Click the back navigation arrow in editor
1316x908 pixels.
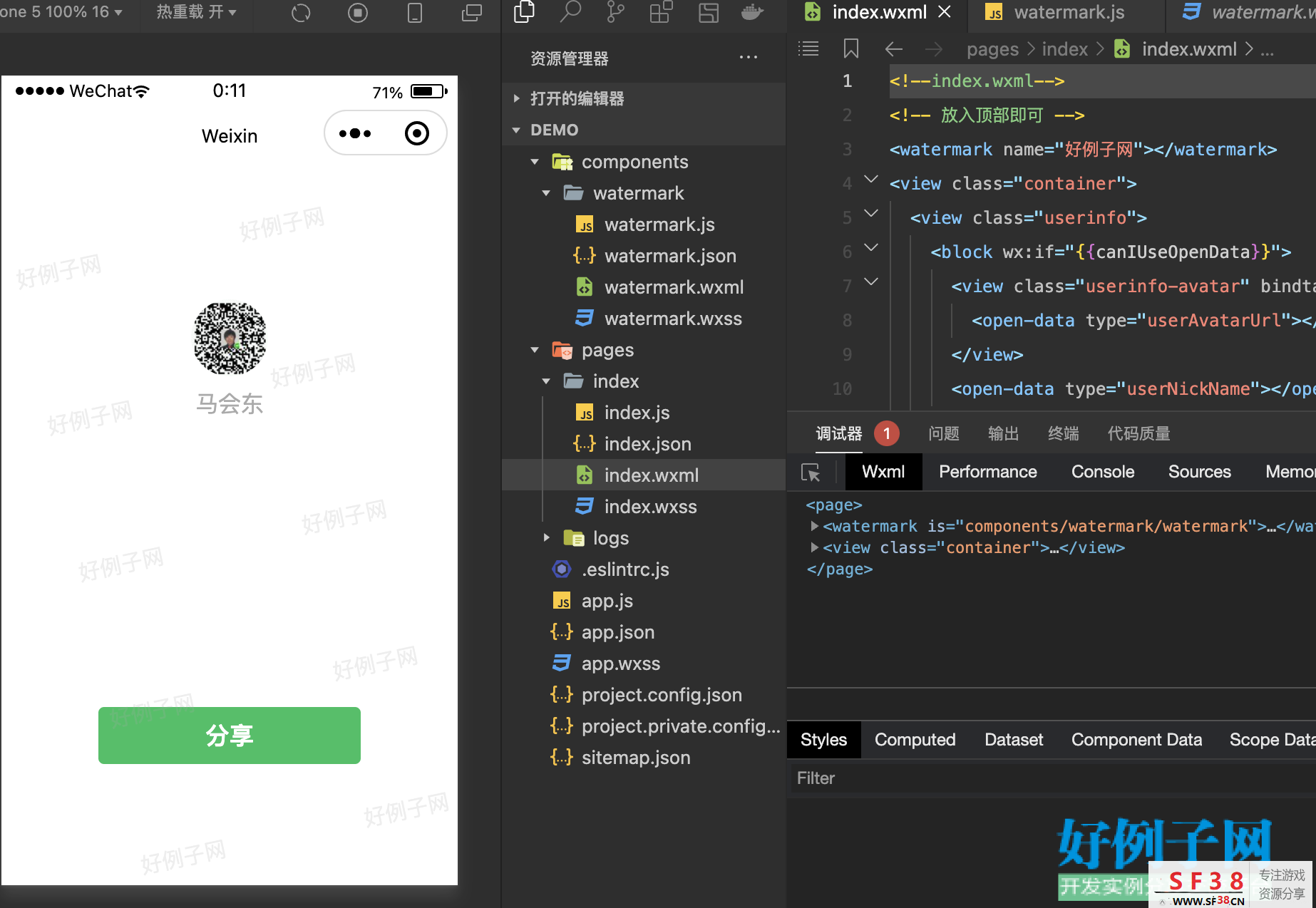pos(894,48)
